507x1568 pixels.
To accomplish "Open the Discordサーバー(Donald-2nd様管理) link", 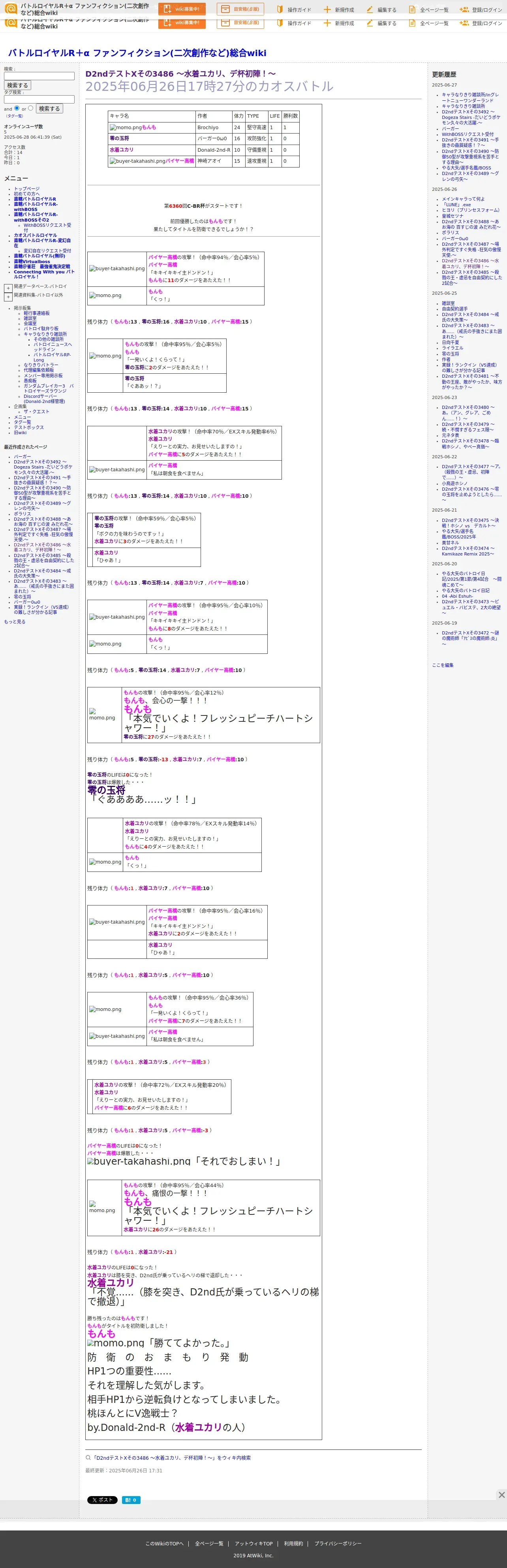I will (x=44, y=399).
